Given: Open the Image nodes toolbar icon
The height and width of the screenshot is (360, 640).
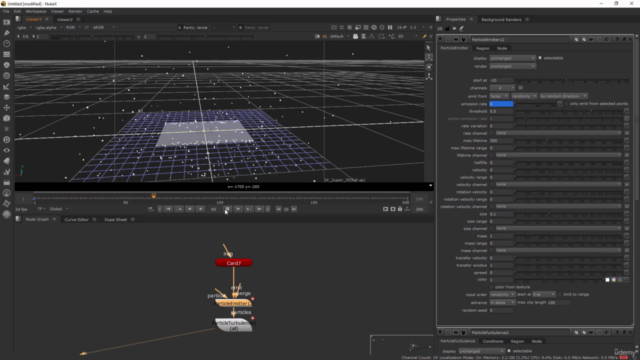Looking at the screenshot, I should pyautogui.click(x=7, y=22).
